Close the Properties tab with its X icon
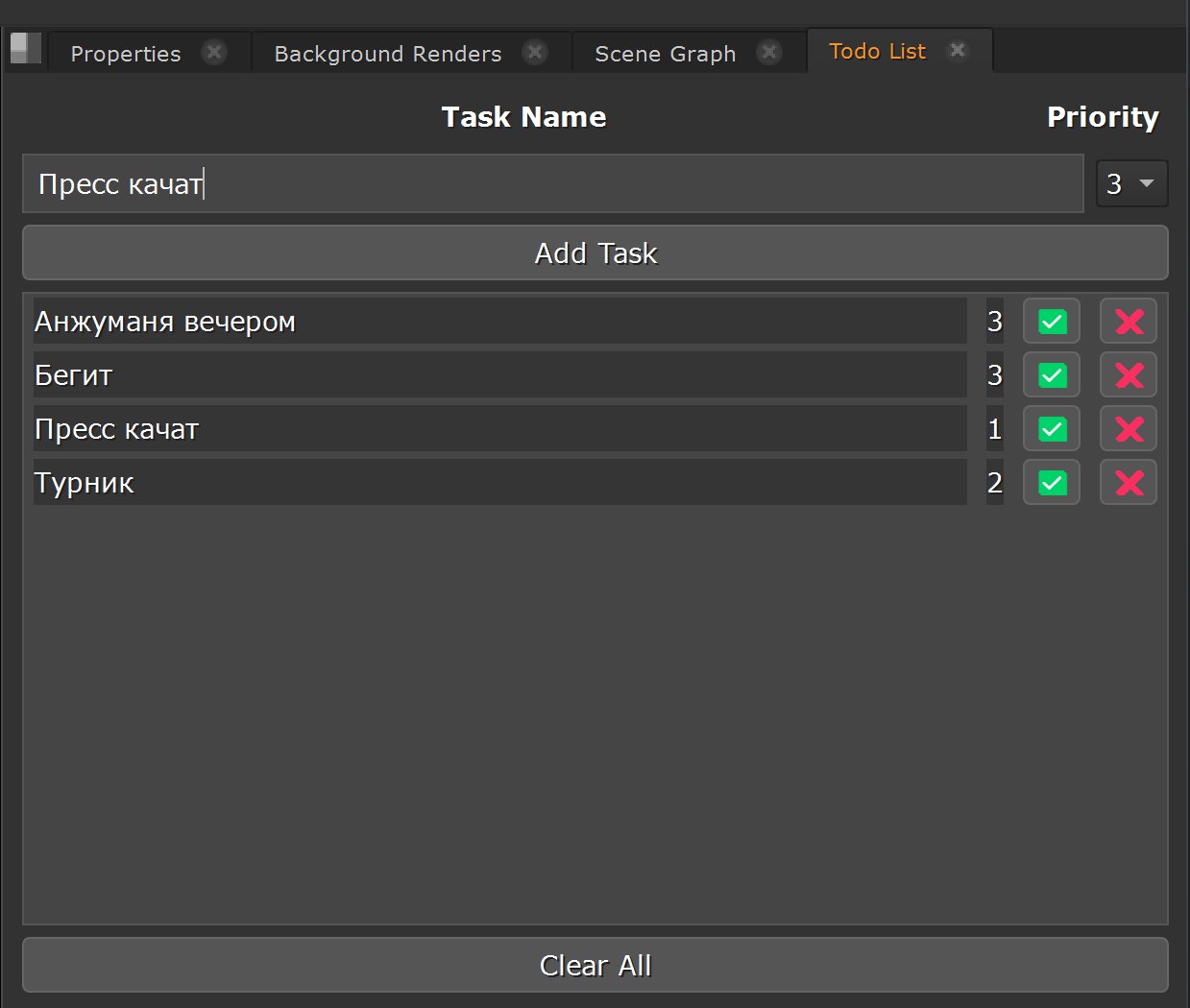 point(214,52)
